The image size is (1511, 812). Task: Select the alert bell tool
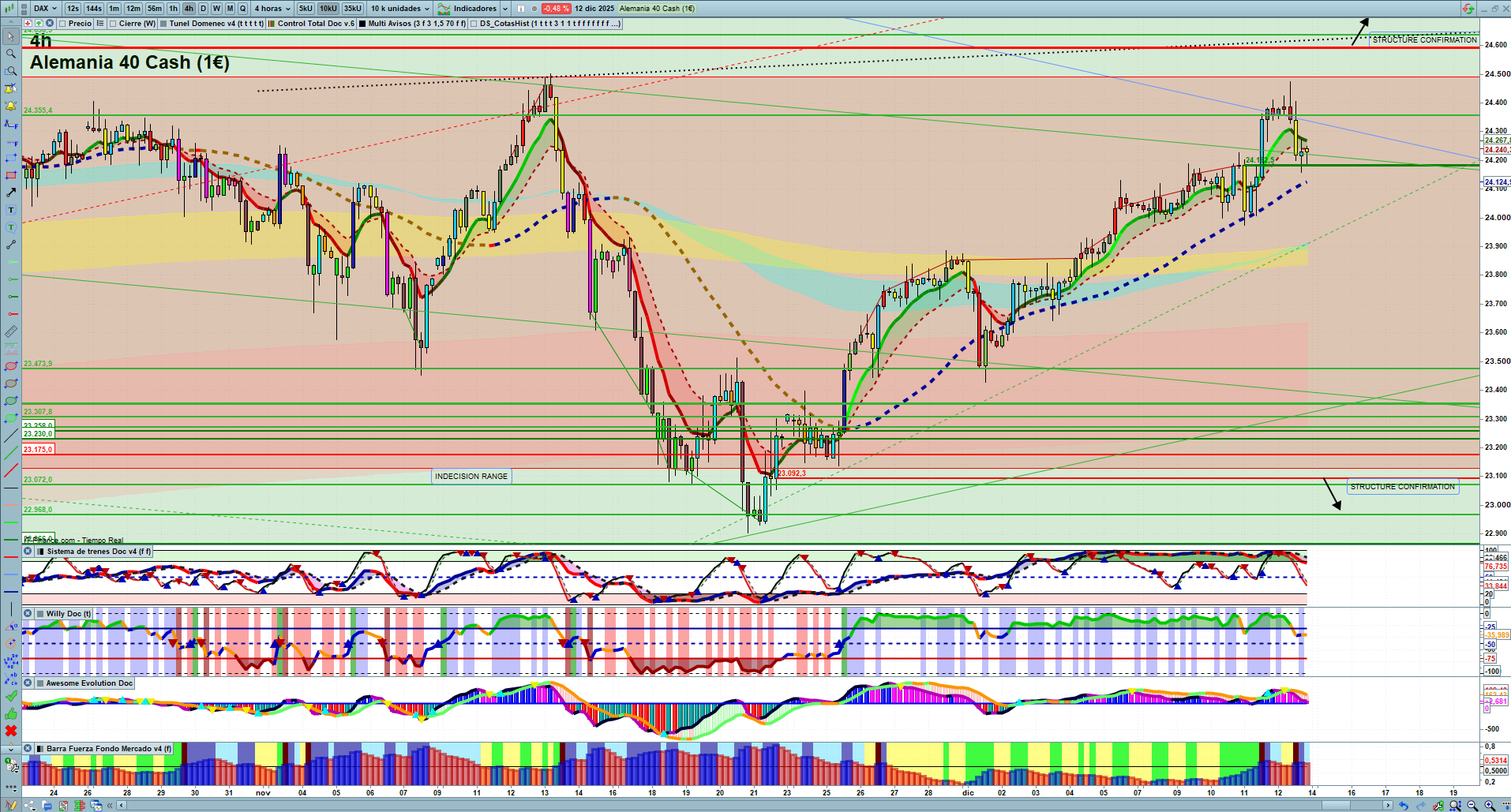pyautogui.click(x=11, y=106)
